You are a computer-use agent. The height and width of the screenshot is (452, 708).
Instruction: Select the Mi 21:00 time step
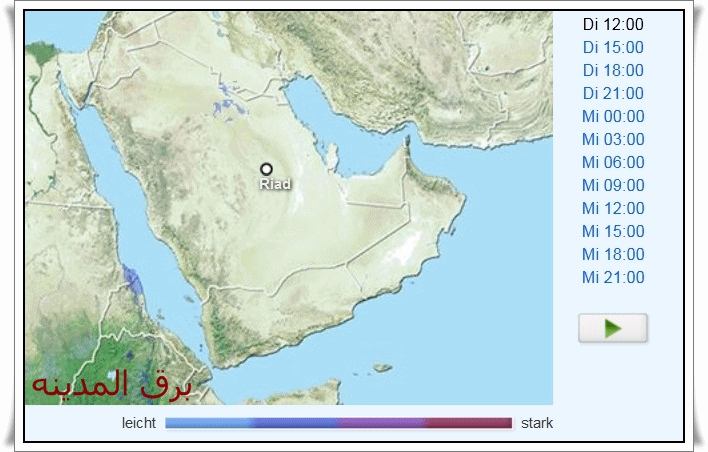(x=613, y=278)
